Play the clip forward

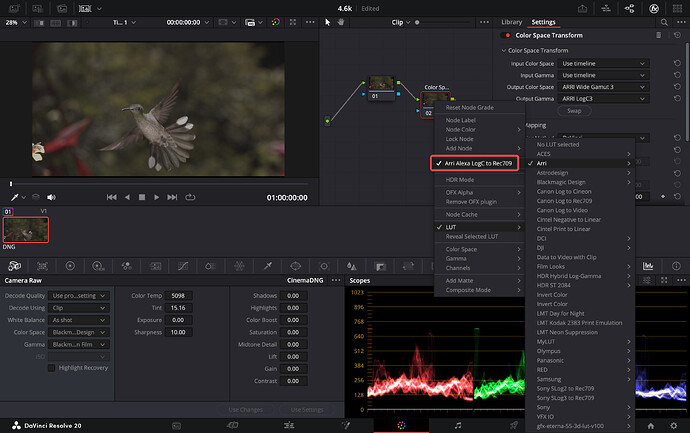coord(156,197)
